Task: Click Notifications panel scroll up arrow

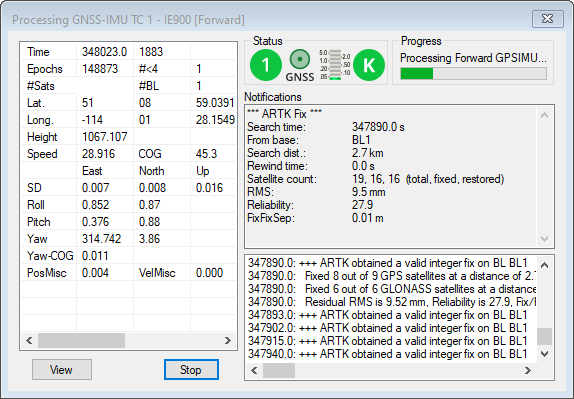Action: pos(544,115)
